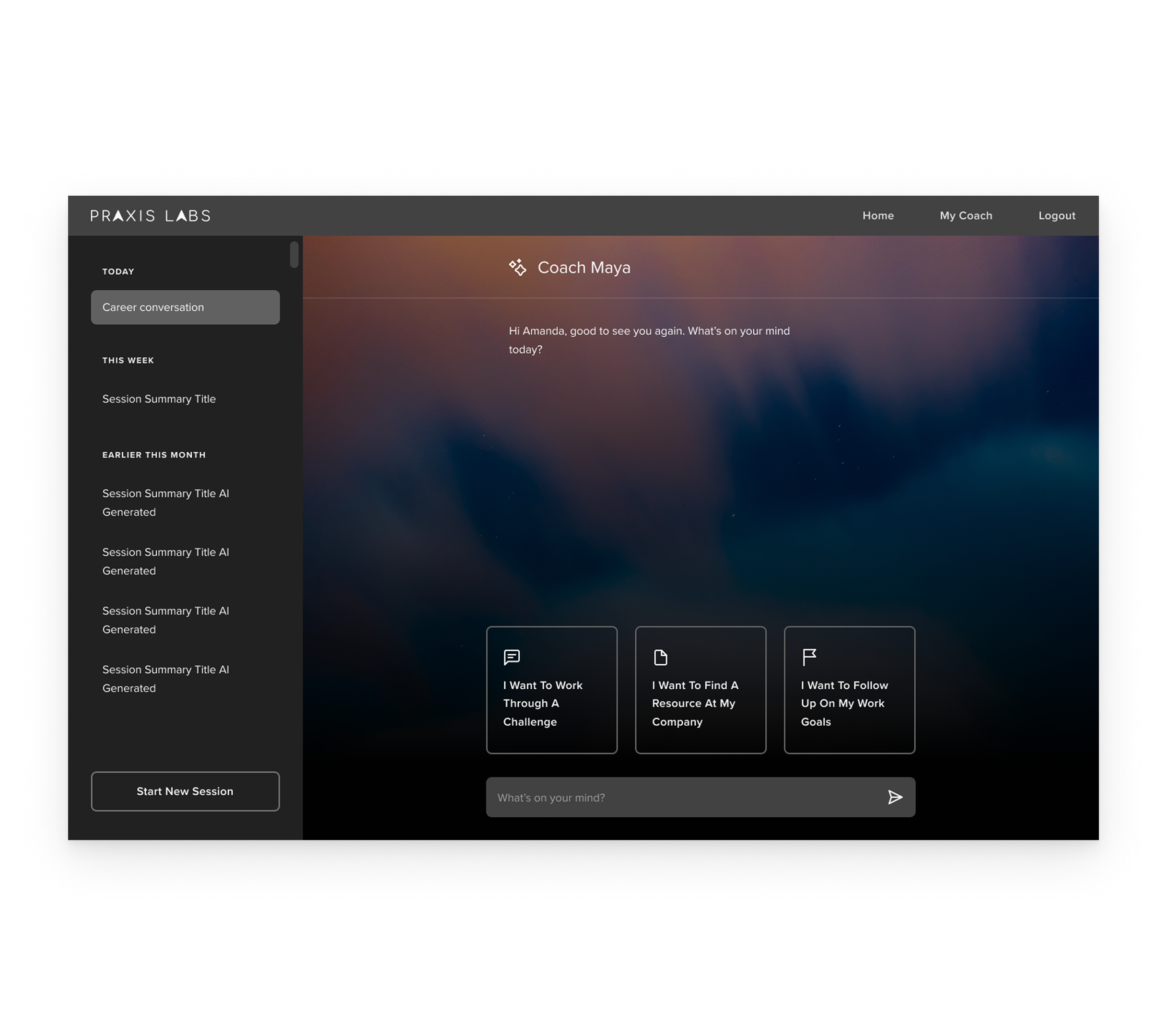
Task: Click the send arrow icon
Action: (x=895, y=797)
